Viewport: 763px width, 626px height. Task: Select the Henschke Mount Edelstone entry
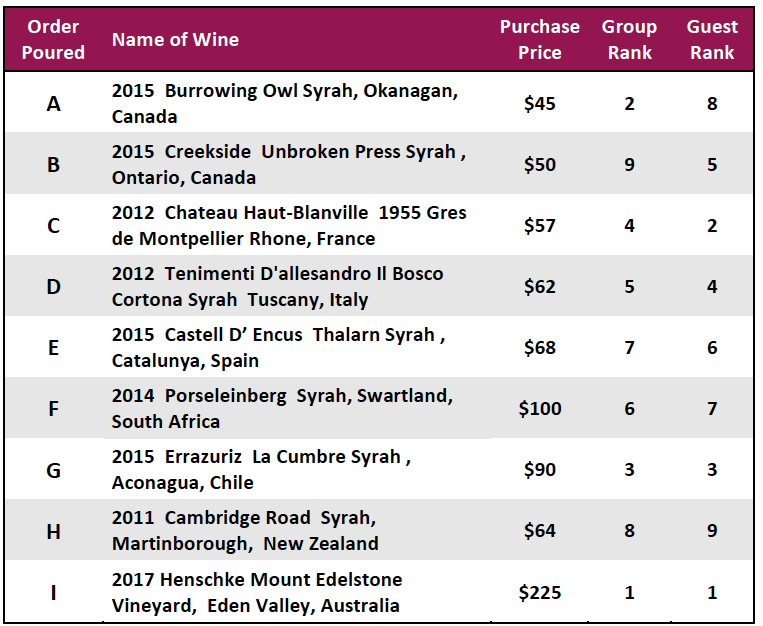click(x=257, y=592)
